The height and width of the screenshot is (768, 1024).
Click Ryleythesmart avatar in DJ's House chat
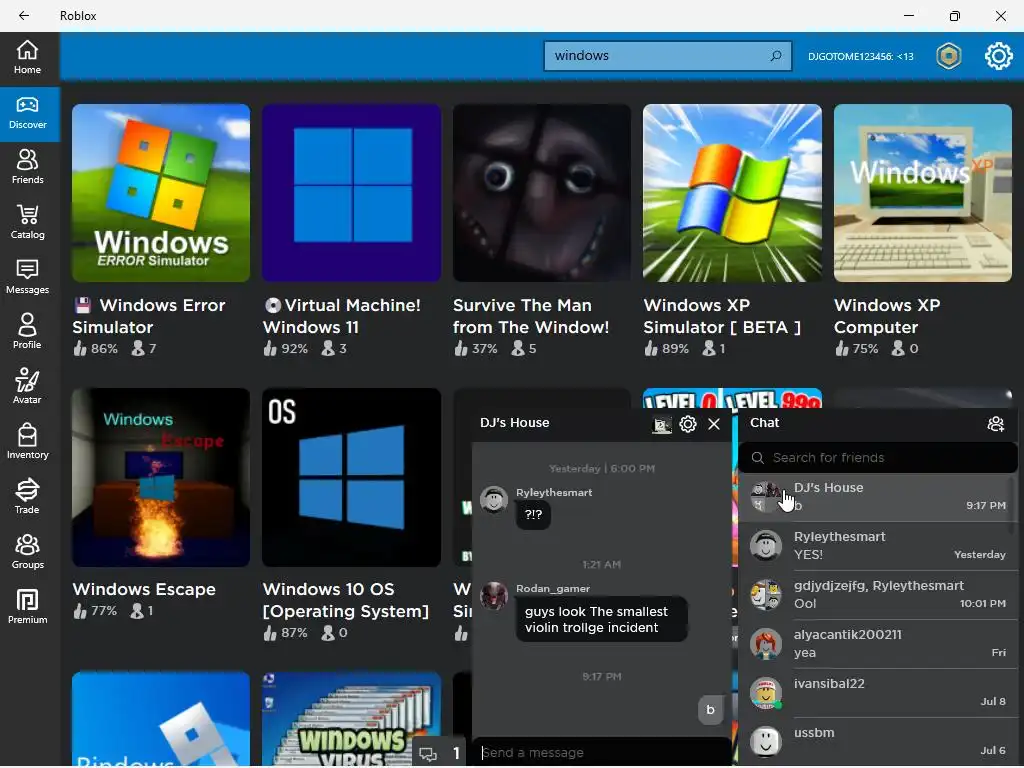point(494,500)
